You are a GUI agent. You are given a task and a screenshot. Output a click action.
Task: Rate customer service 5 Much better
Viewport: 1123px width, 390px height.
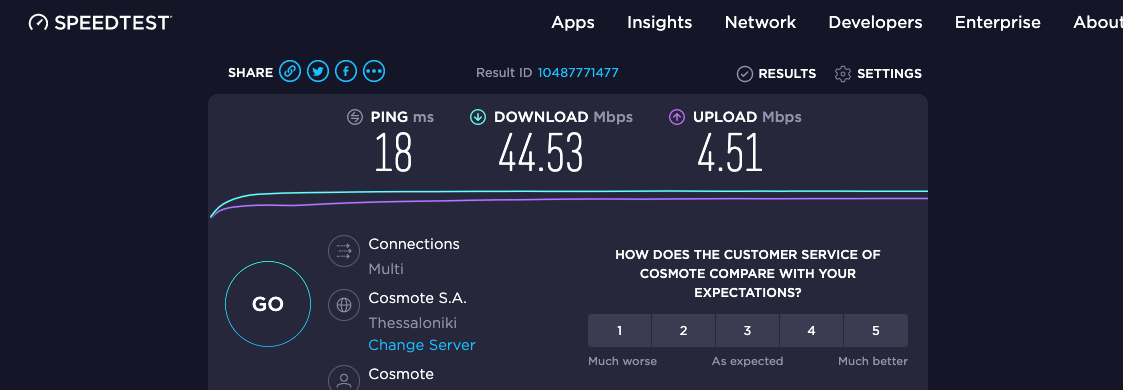coord(876,331)
